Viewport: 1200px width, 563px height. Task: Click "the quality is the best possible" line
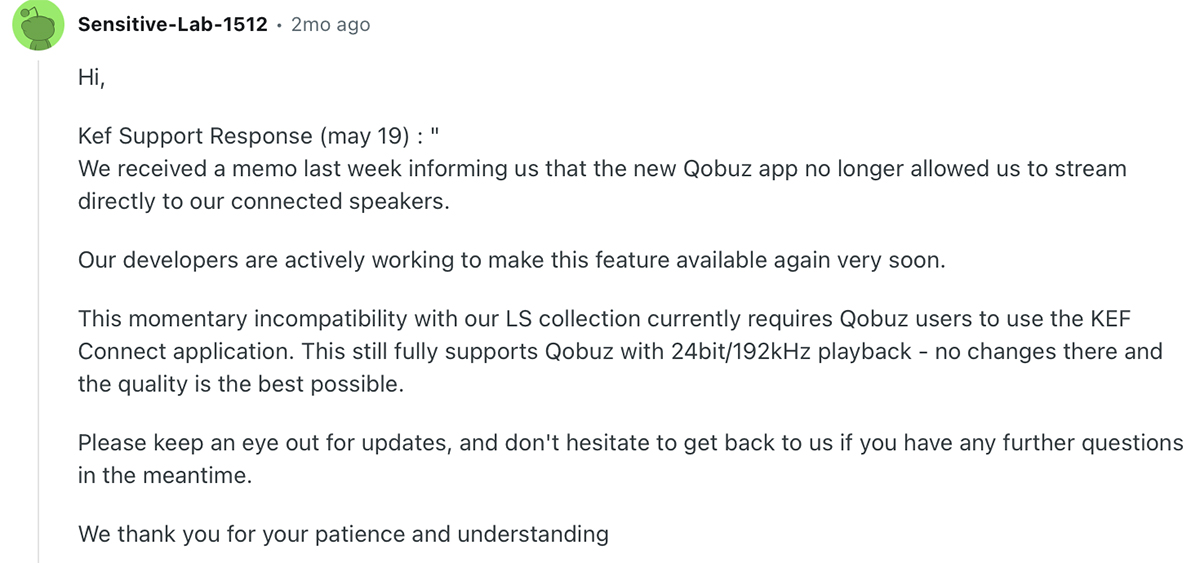pyautogui.click(x=240, y=383)
